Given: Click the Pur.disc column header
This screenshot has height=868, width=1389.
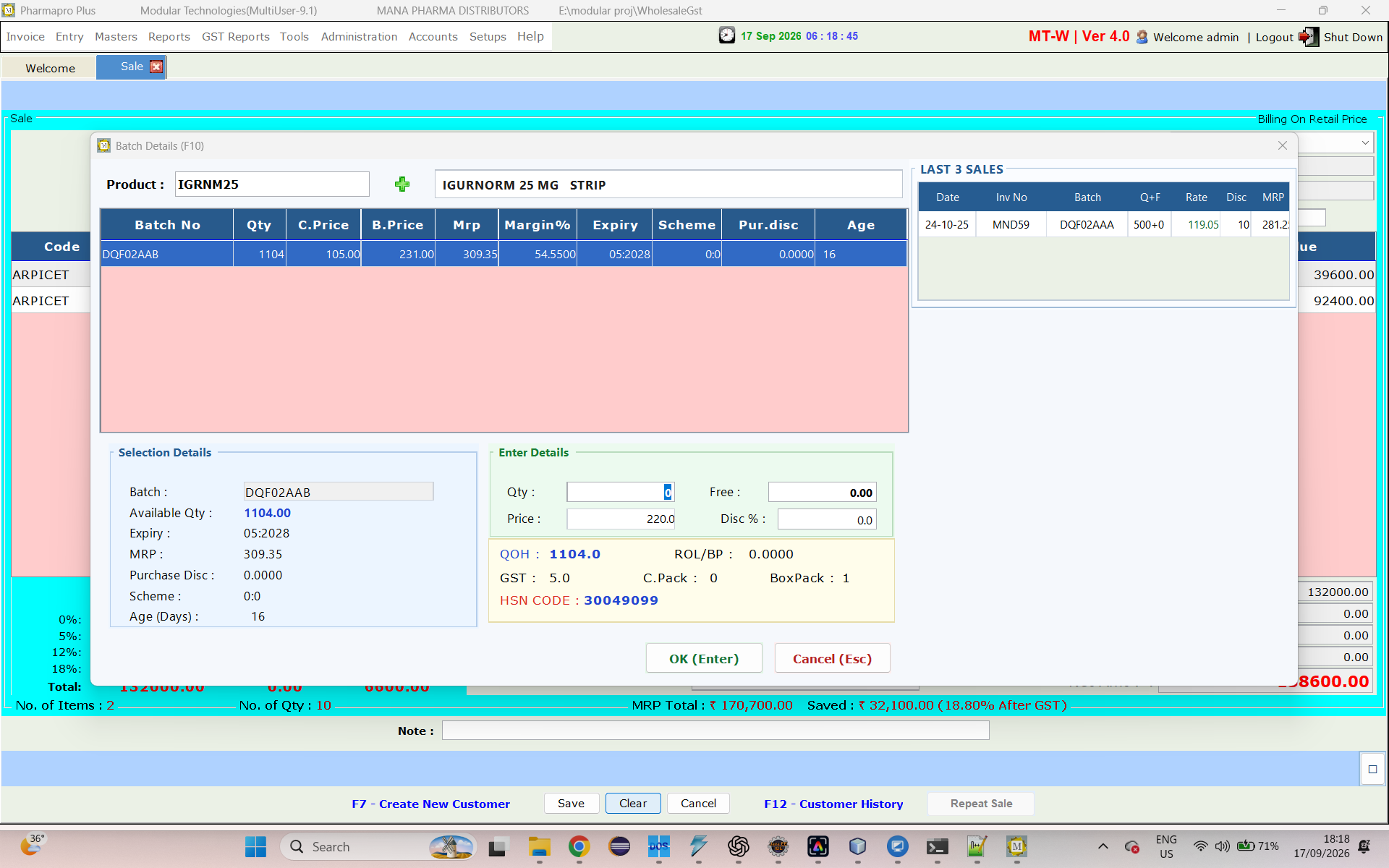Looking at the screenshot, I should (x=768, y=225).
